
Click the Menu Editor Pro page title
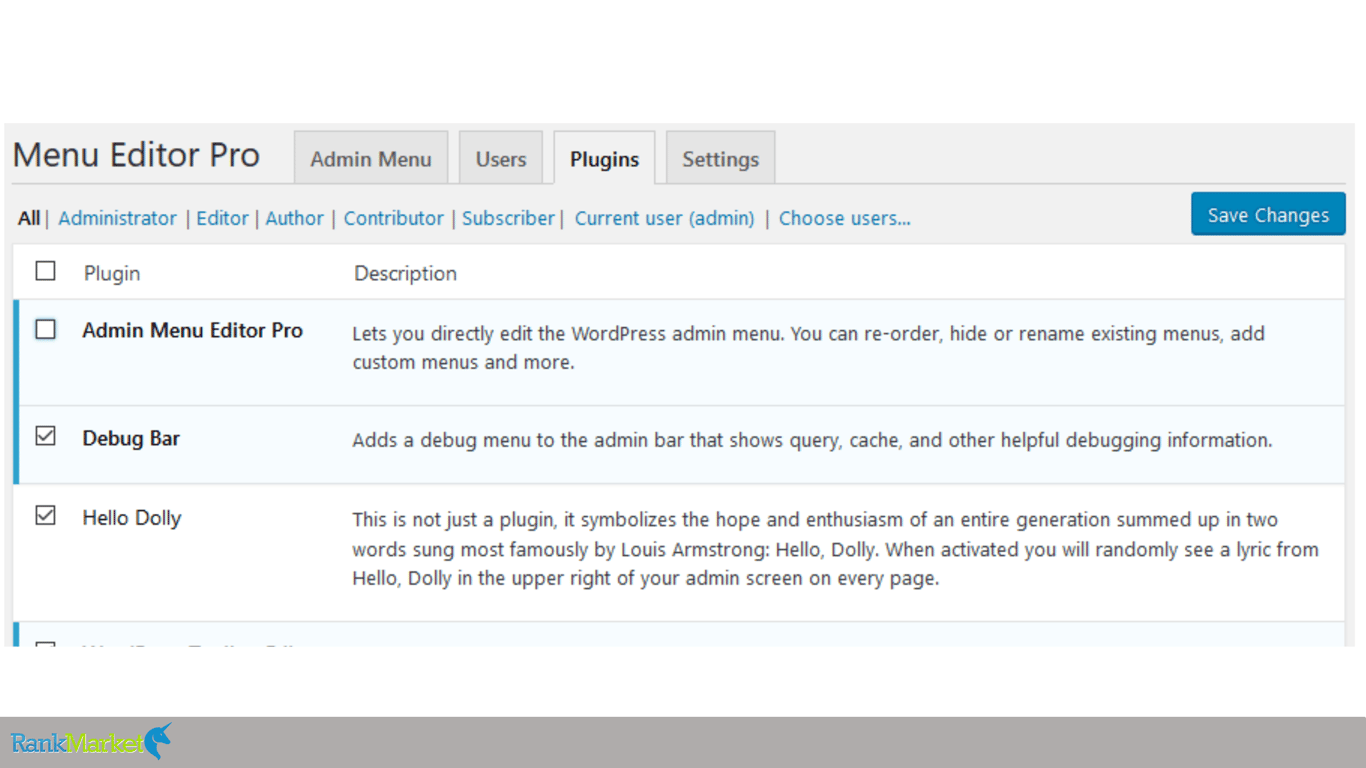click(x=136, y=155)
